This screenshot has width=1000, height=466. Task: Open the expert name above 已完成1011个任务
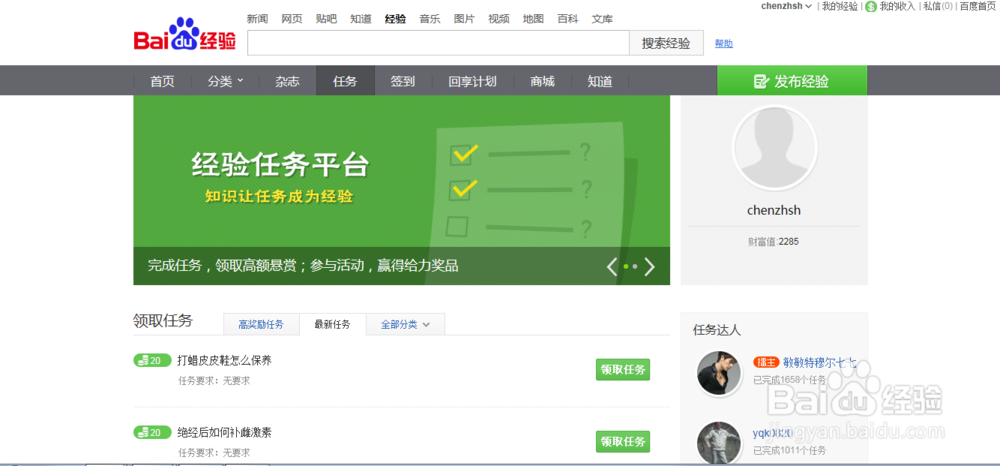pos(772,433)
